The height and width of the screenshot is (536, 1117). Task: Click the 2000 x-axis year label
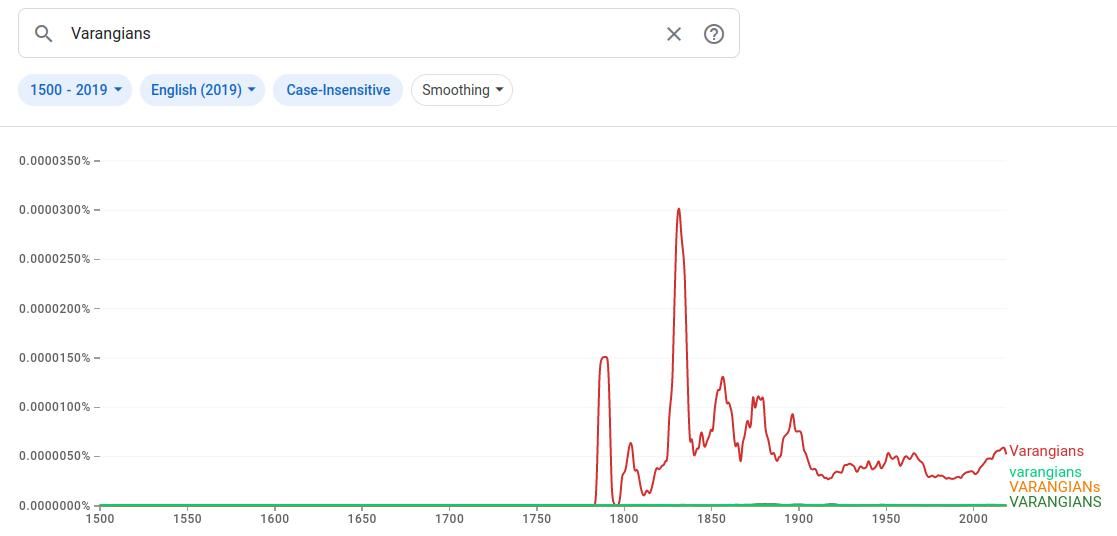click(973, 519)
